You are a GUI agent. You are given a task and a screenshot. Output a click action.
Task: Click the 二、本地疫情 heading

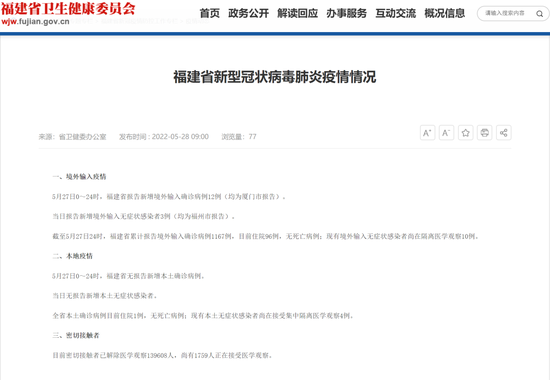point(73,256)
